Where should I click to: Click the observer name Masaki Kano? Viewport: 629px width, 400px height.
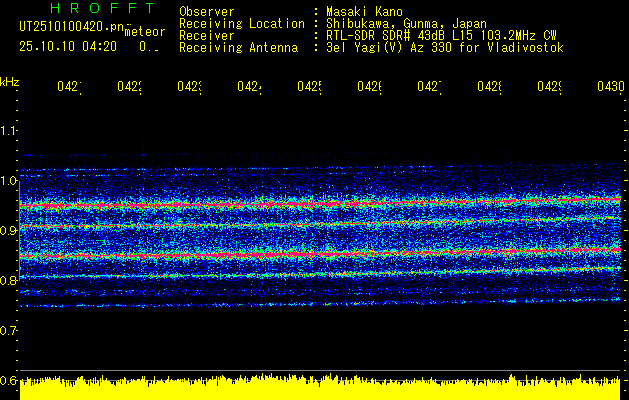(364, 11)
